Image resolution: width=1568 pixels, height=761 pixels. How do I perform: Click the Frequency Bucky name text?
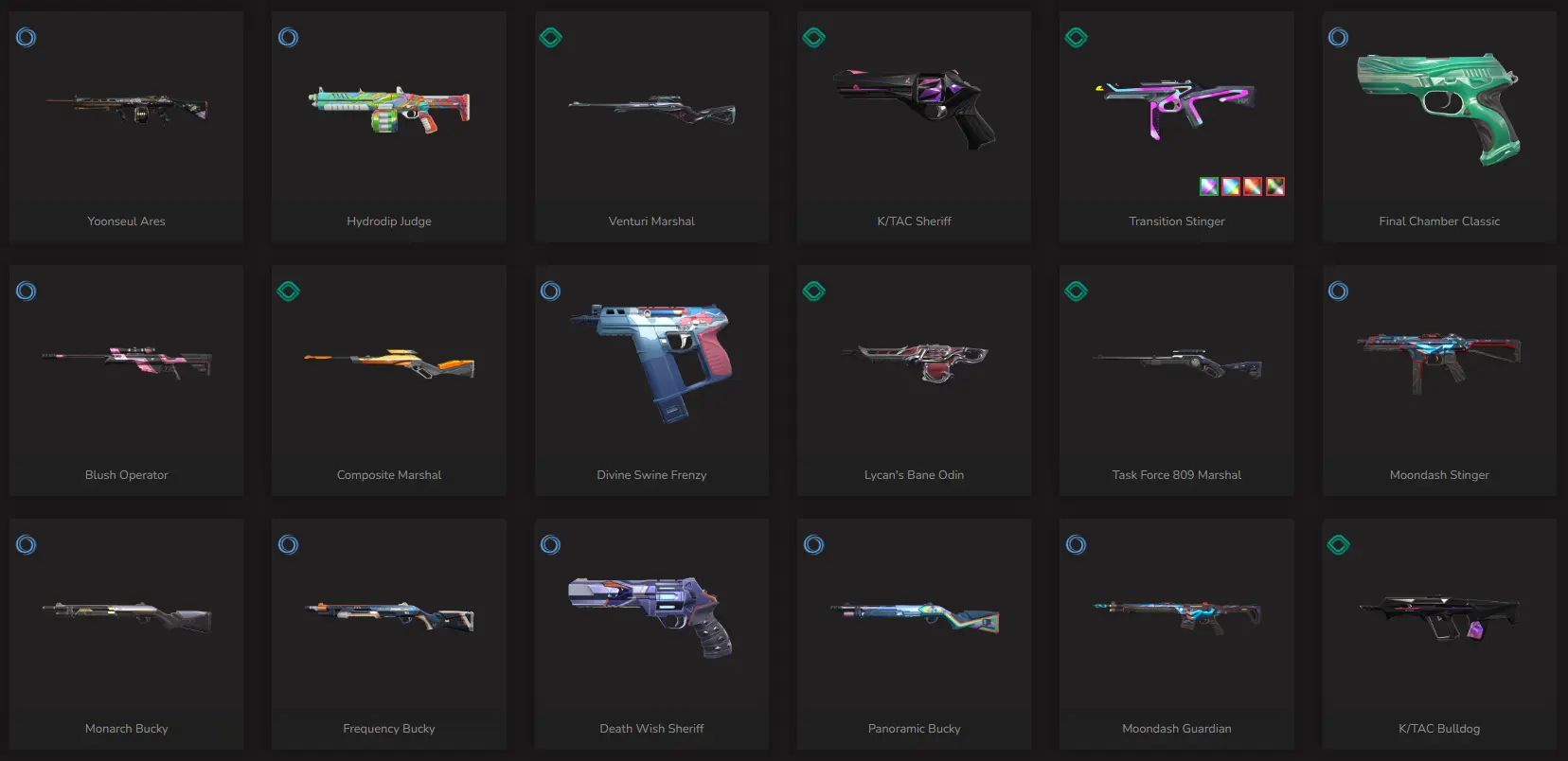click(389, 729)
